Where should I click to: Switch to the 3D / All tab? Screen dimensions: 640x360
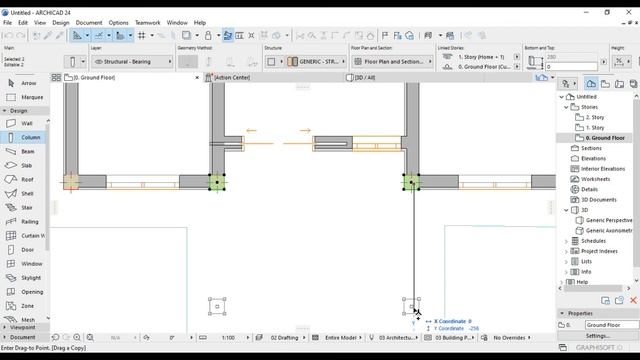[x=365, y=77]
